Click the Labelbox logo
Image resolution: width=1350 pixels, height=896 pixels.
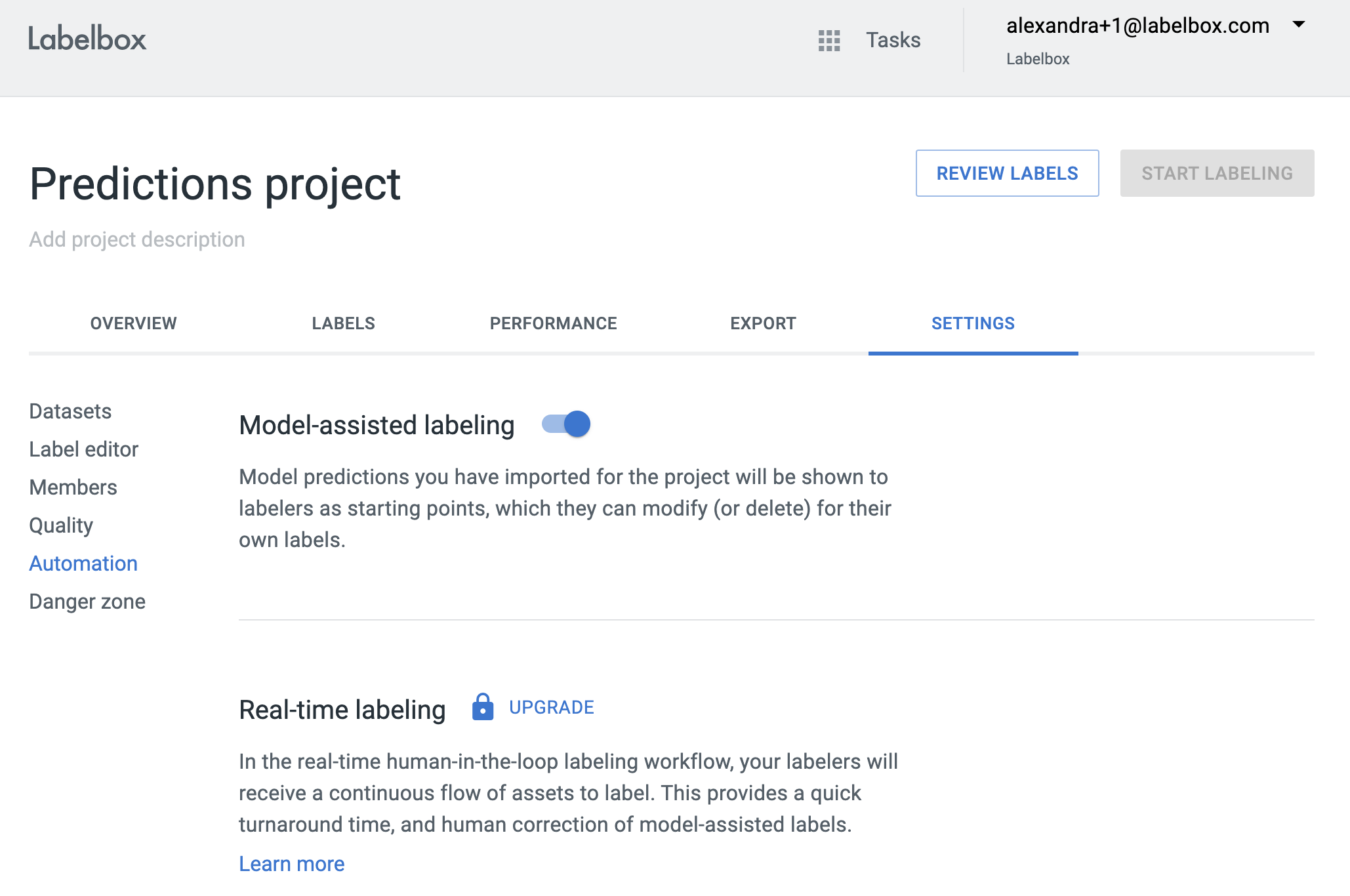[x=87, y=39]
